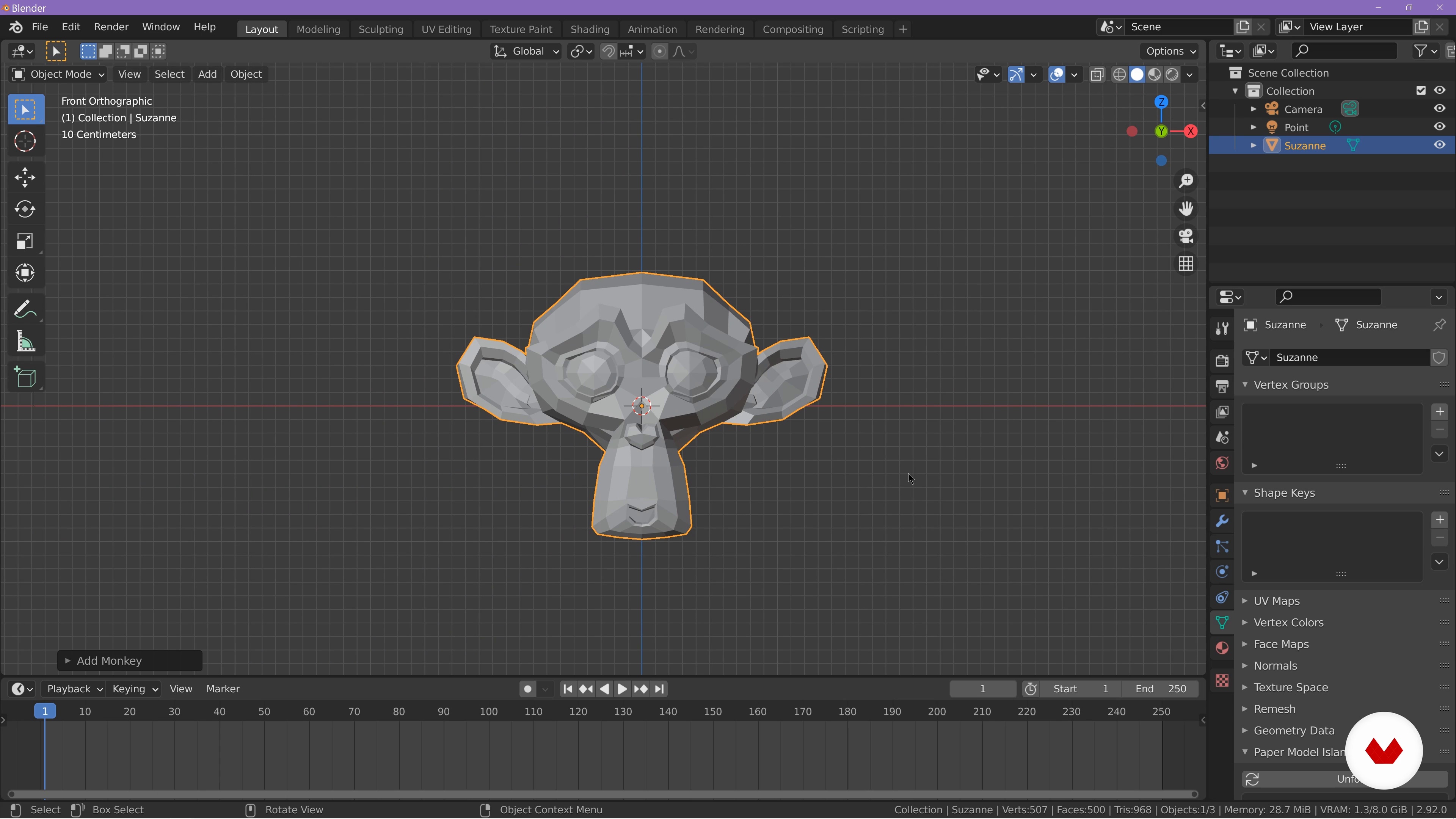Click the Pan view hand icon
The image size is (1456, 819).
[1186, 209]
